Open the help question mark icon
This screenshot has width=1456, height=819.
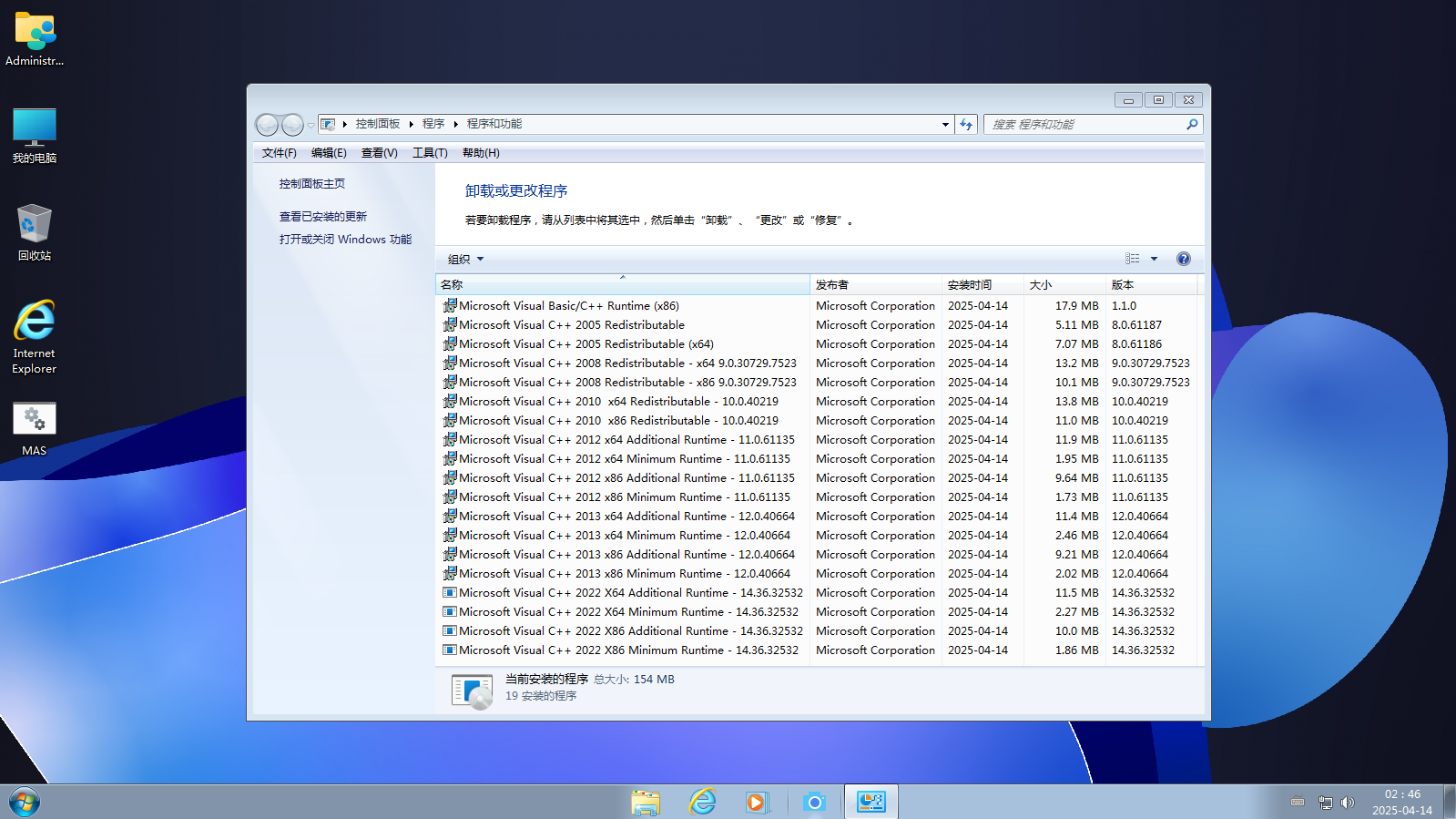tap(1184, 259)
